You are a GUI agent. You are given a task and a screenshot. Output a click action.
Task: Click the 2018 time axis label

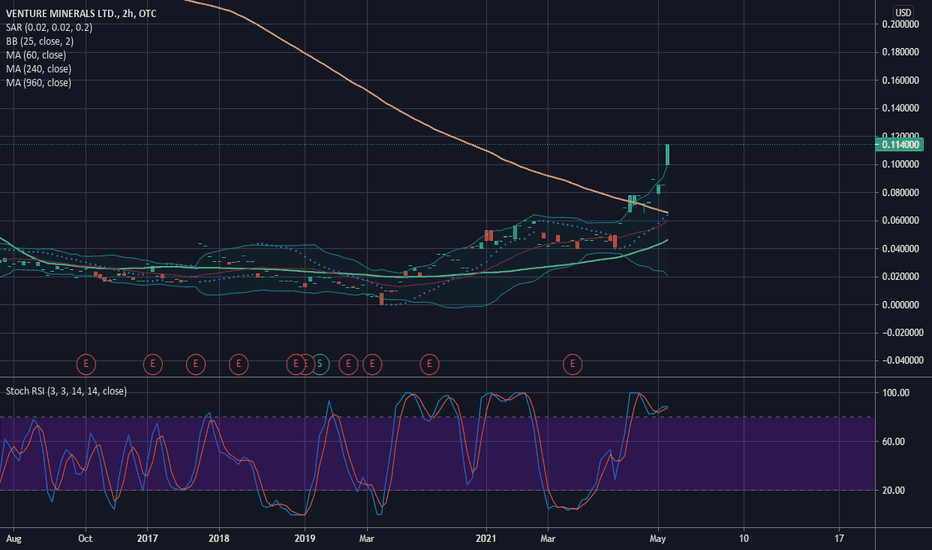[x=219, y=538]
